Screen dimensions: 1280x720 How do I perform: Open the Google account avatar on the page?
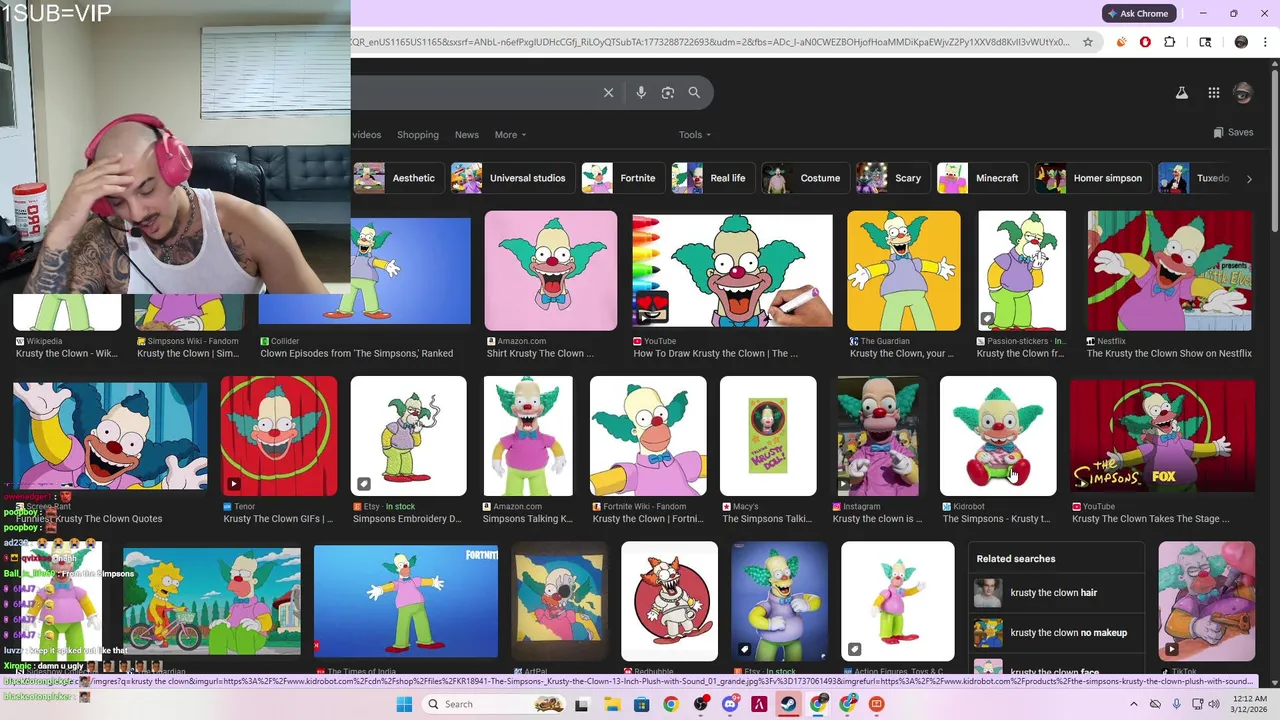coord(1243,93)
